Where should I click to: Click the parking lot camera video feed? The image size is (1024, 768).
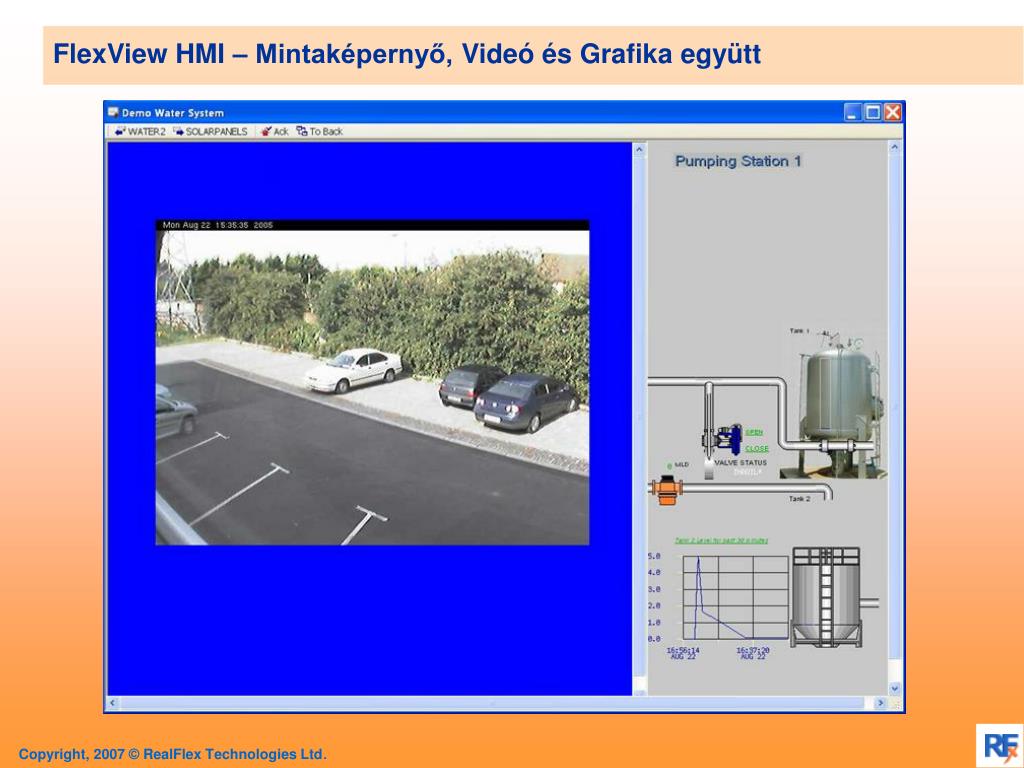click(x=372, y=383)
